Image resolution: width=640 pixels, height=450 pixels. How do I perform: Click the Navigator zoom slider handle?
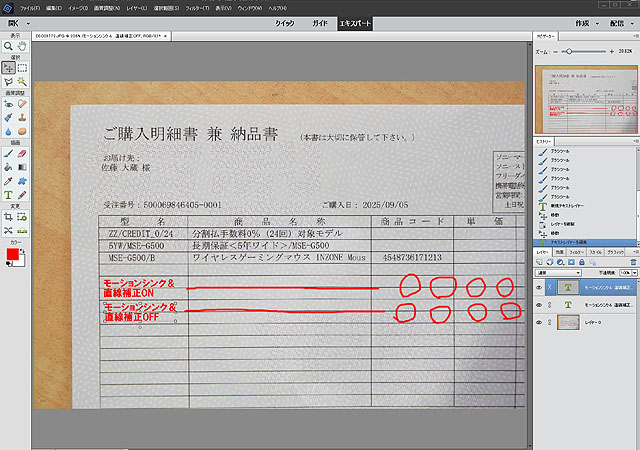click(569, 51)
